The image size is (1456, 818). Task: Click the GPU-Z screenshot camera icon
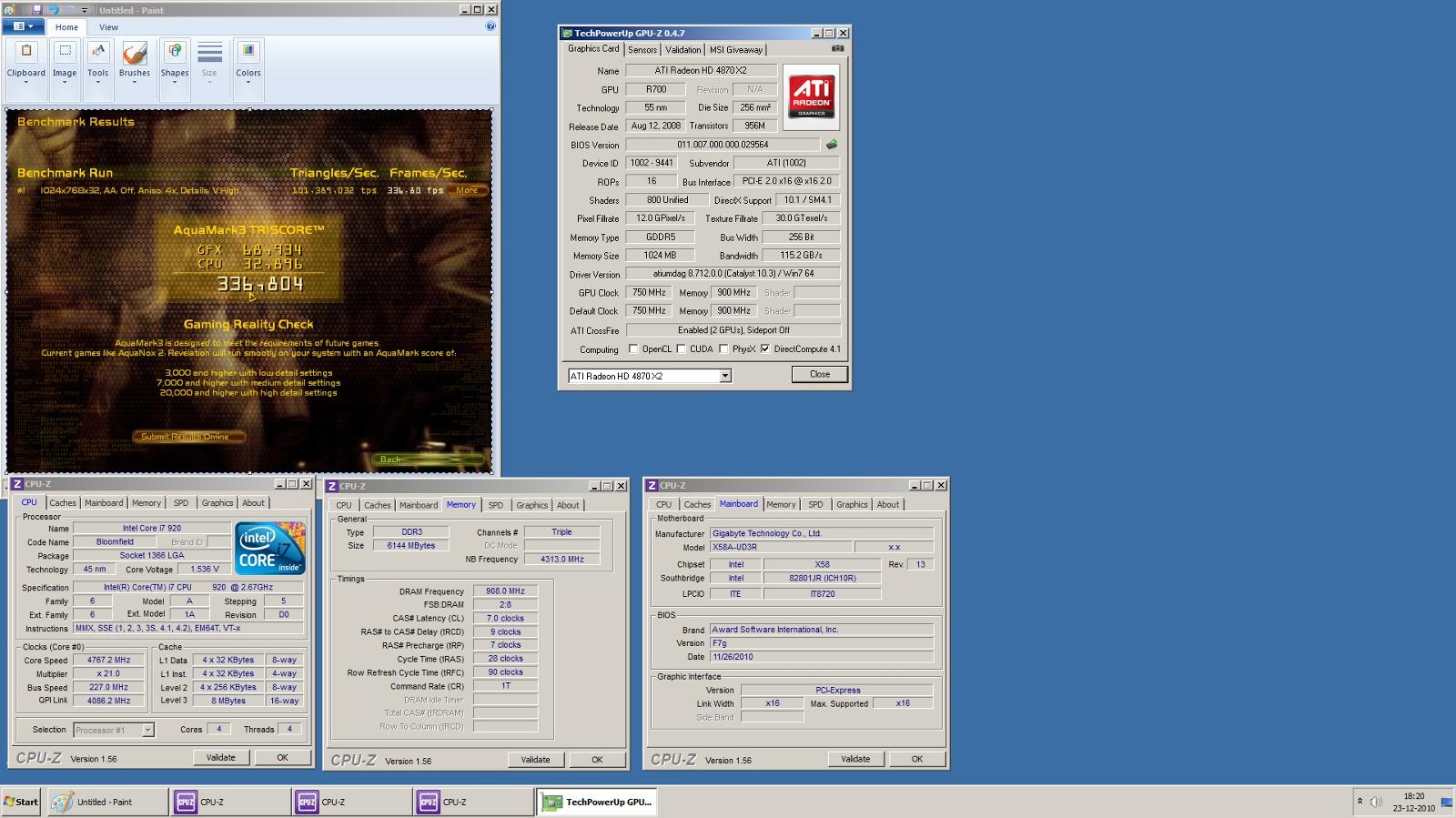coord(838,48)
